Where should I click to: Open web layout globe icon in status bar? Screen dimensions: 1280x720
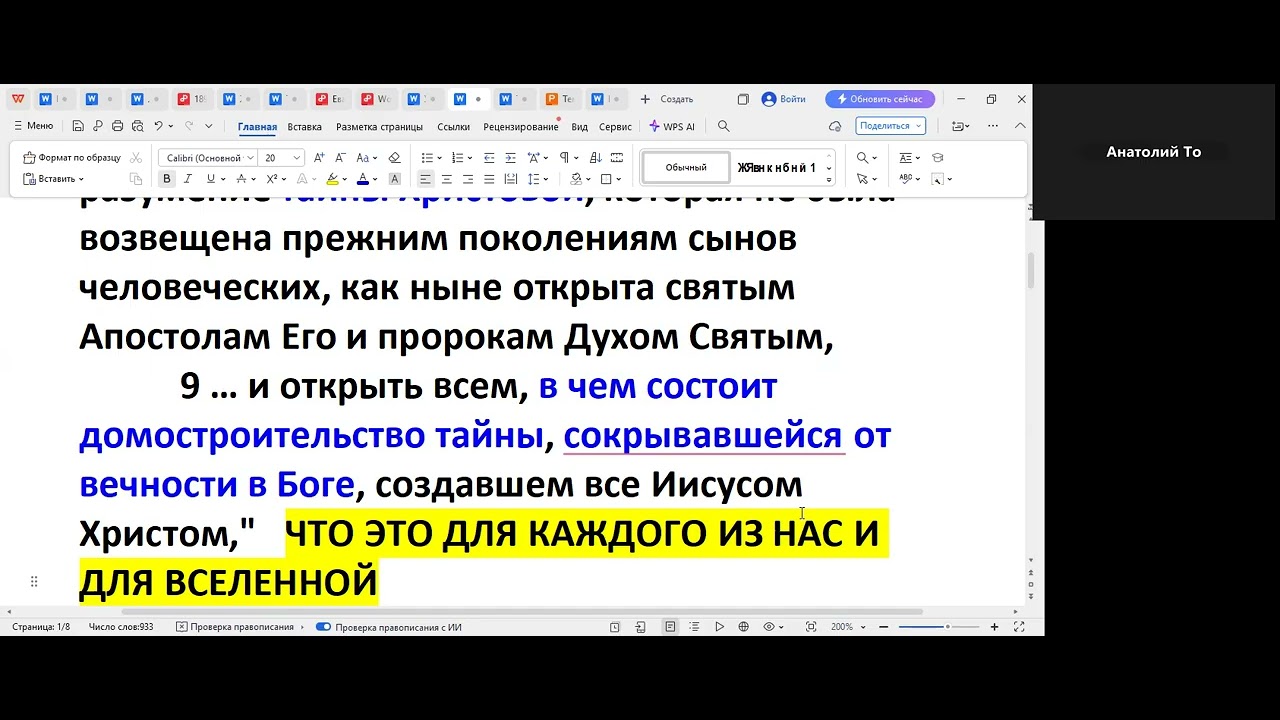(x=743, y=627)
